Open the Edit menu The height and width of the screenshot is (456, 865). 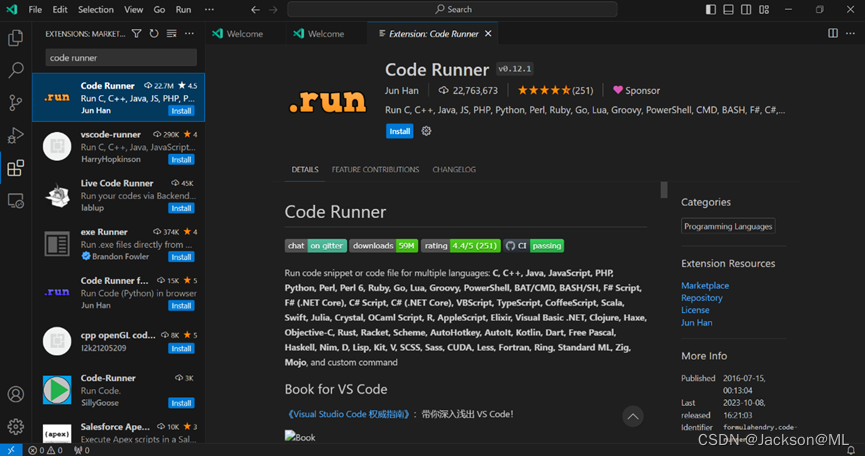(x=60, y=9)
